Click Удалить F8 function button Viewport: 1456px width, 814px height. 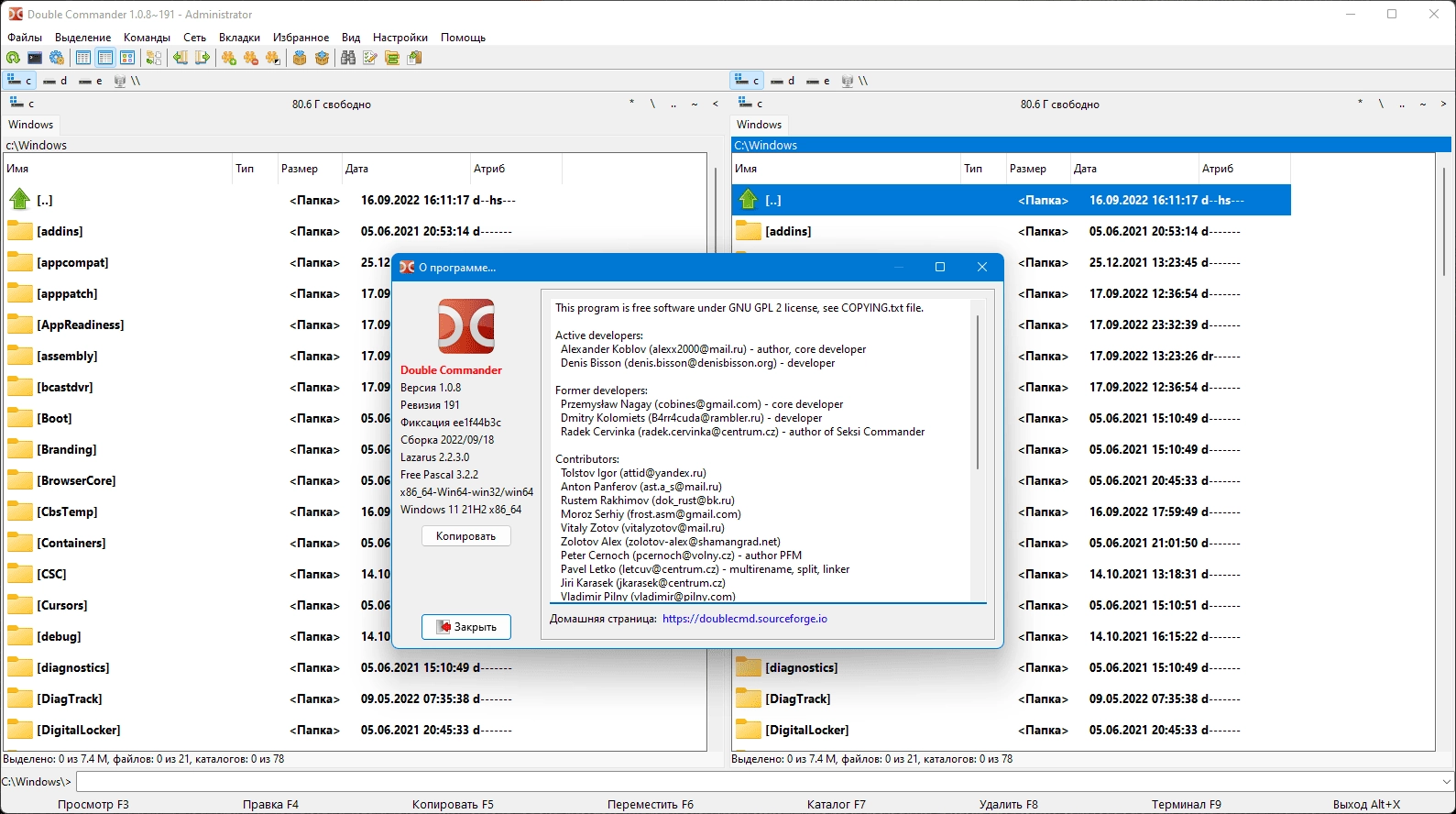[x=1008, y=804]
